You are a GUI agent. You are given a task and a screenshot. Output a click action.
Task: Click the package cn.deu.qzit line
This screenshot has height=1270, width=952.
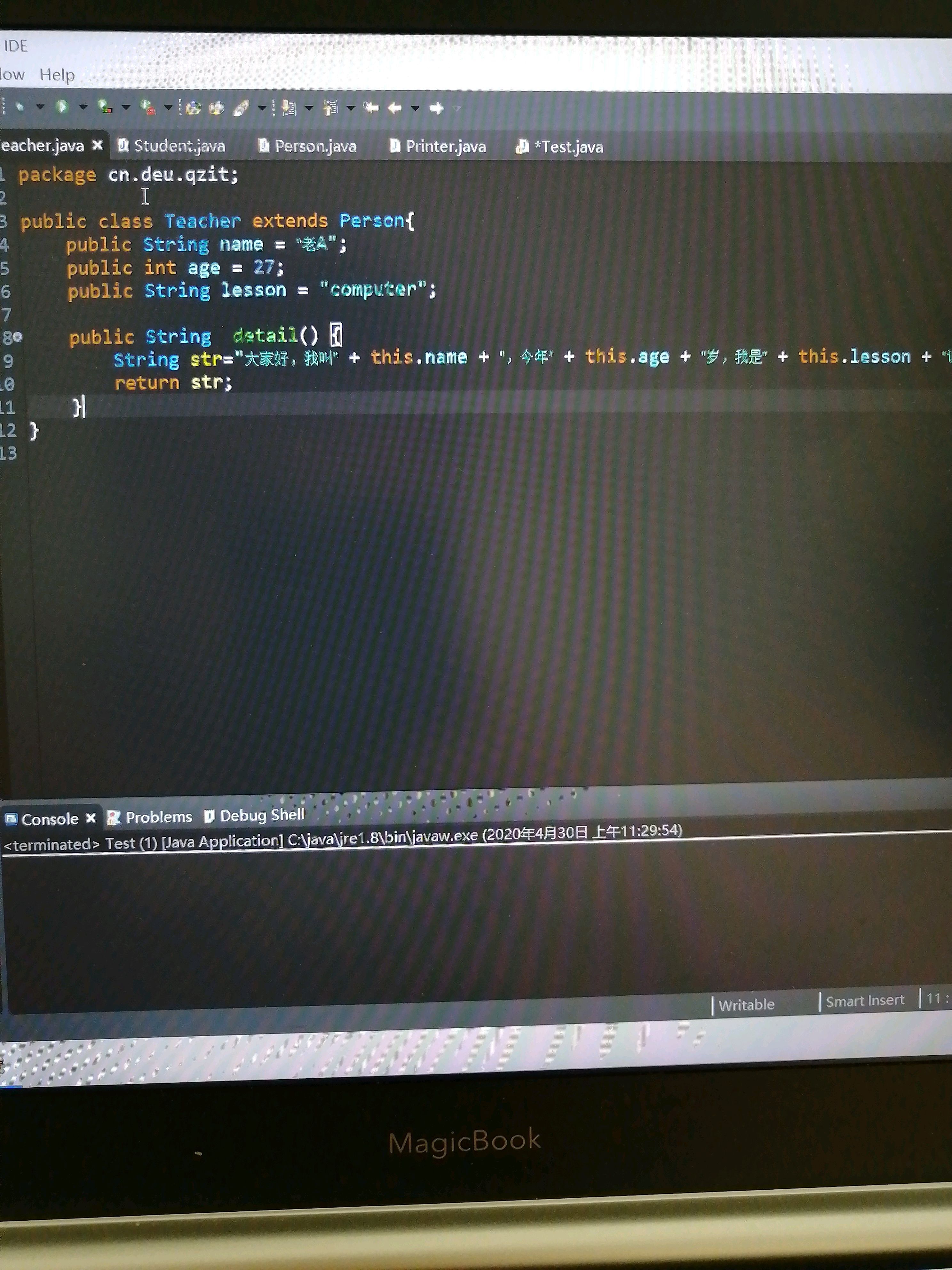(x=129, y=174)
